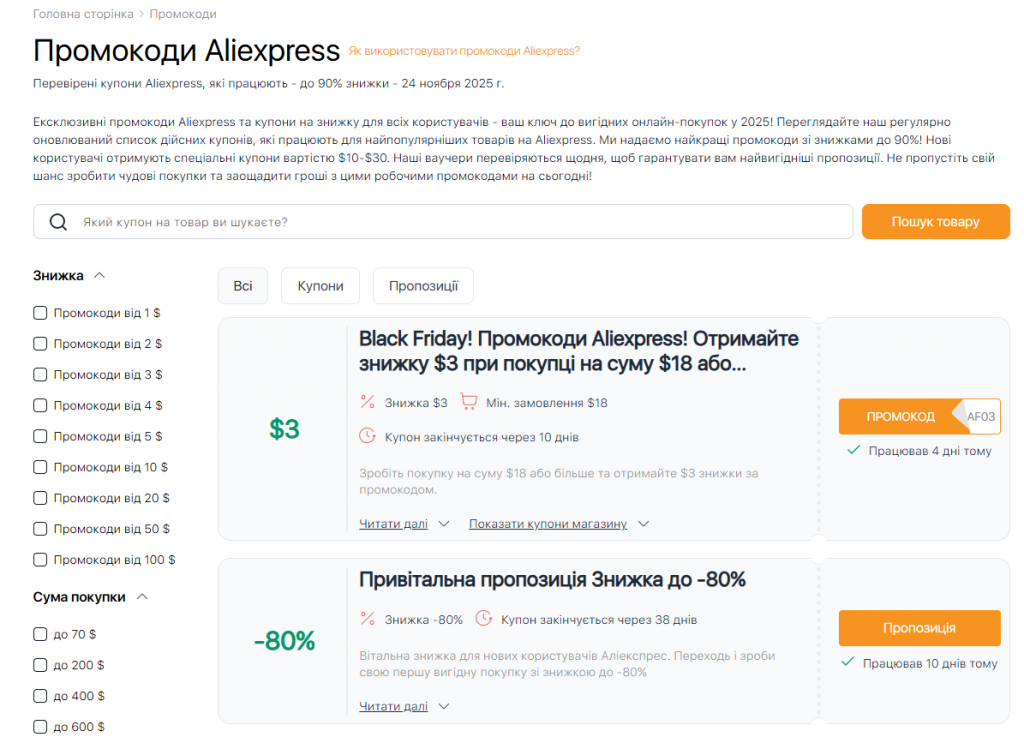Image resolution: width=1024 pixels, height=737 pixels.
Task: Click the orange 'Пропозиція' button
Action: tap(918, 628)
